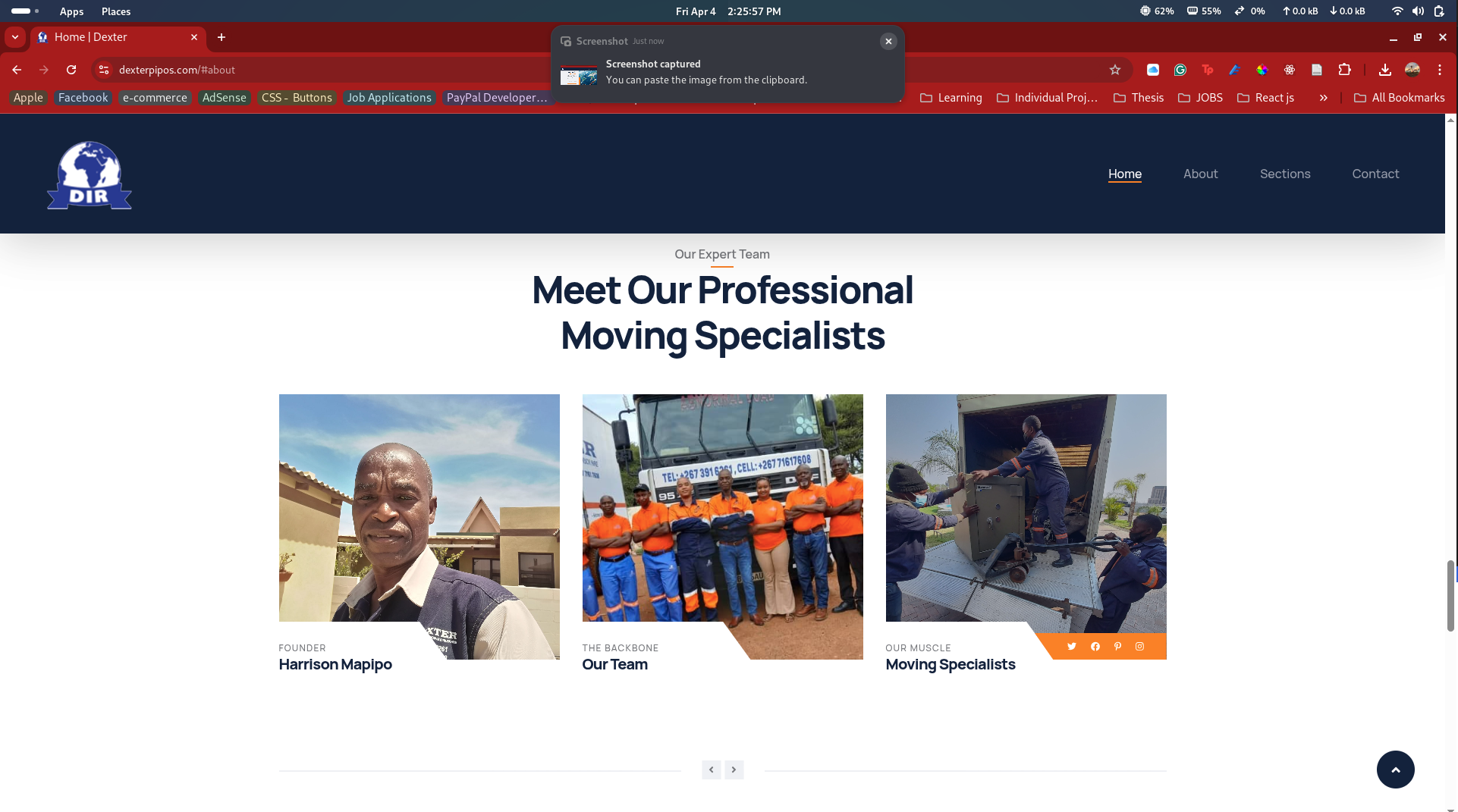Bookmark this page with the star icon

[1114, 70]
